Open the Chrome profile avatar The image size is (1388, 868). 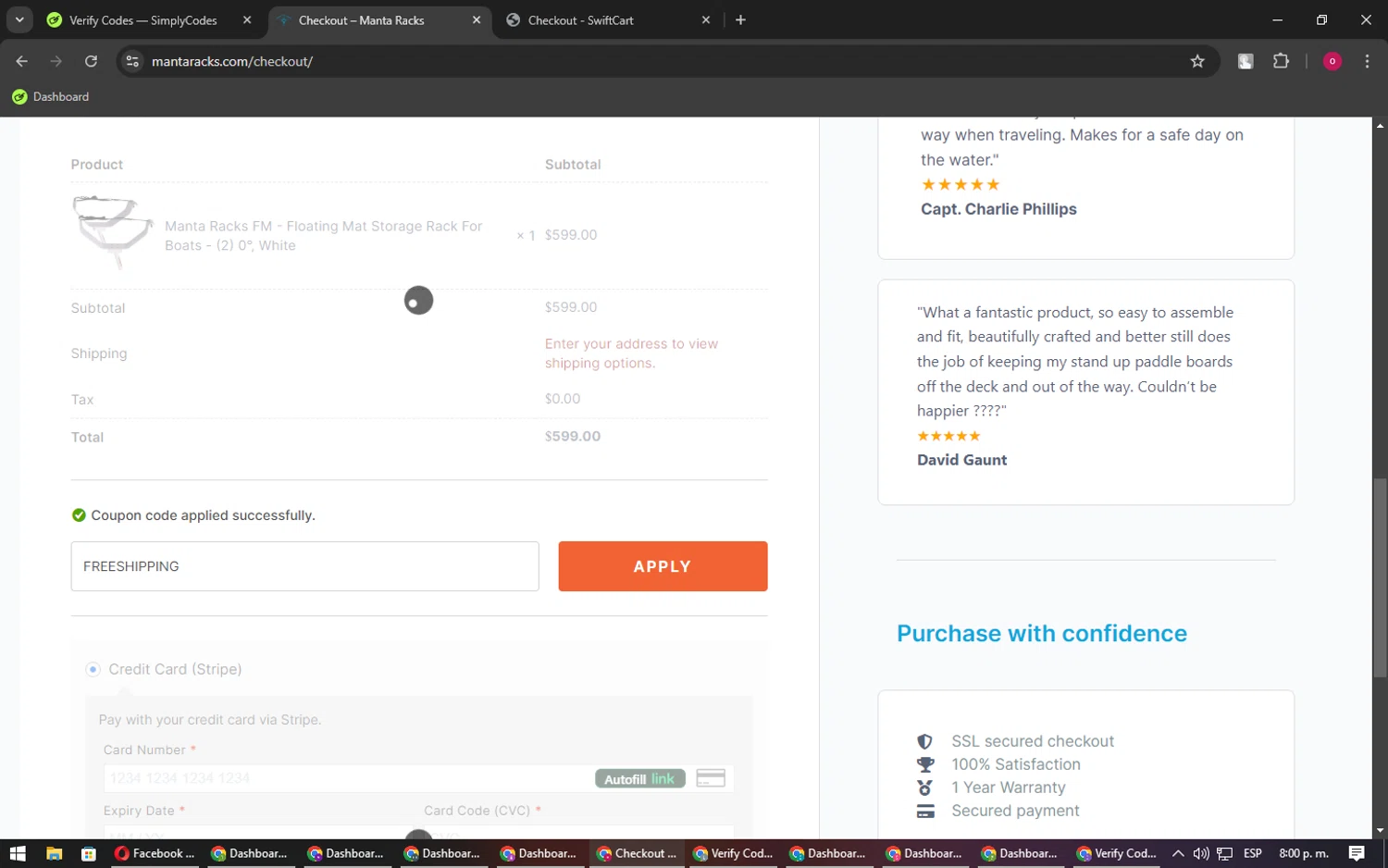click(1332, 61)
